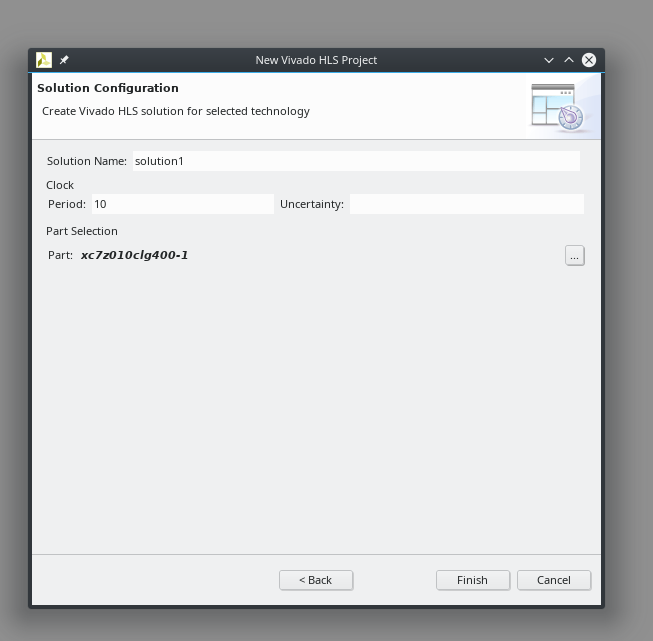Viewport: 653px width, 641px height.
Task: Click the Clock group label
Action: (60, 185)
